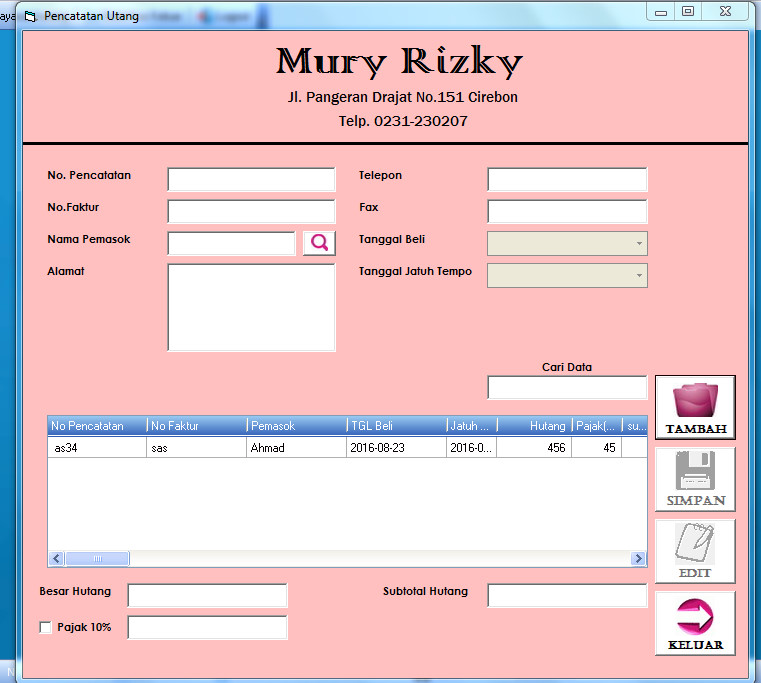This screenshot has width=761, height=683.
Task: Click the No. Pencatatan input field
Action: point(251,180)
